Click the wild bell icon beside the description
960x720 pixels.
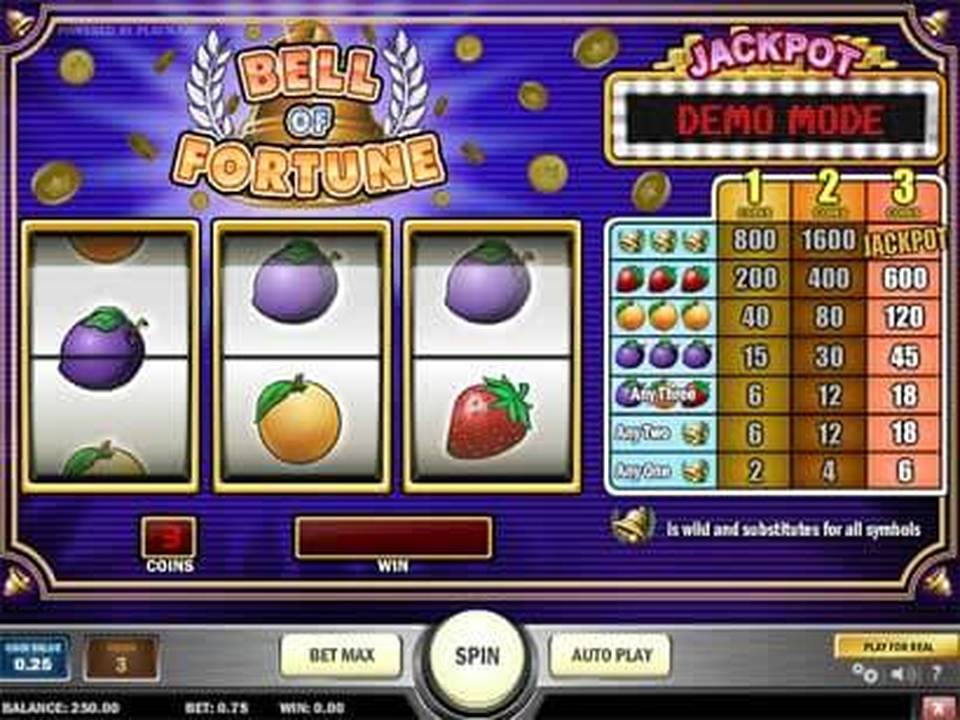pyautogui.click(x=632, y=527)
